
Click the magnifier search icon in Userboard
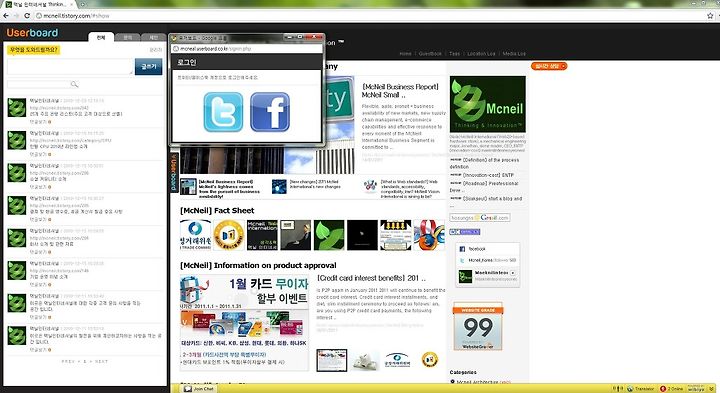tap(74, 84)
